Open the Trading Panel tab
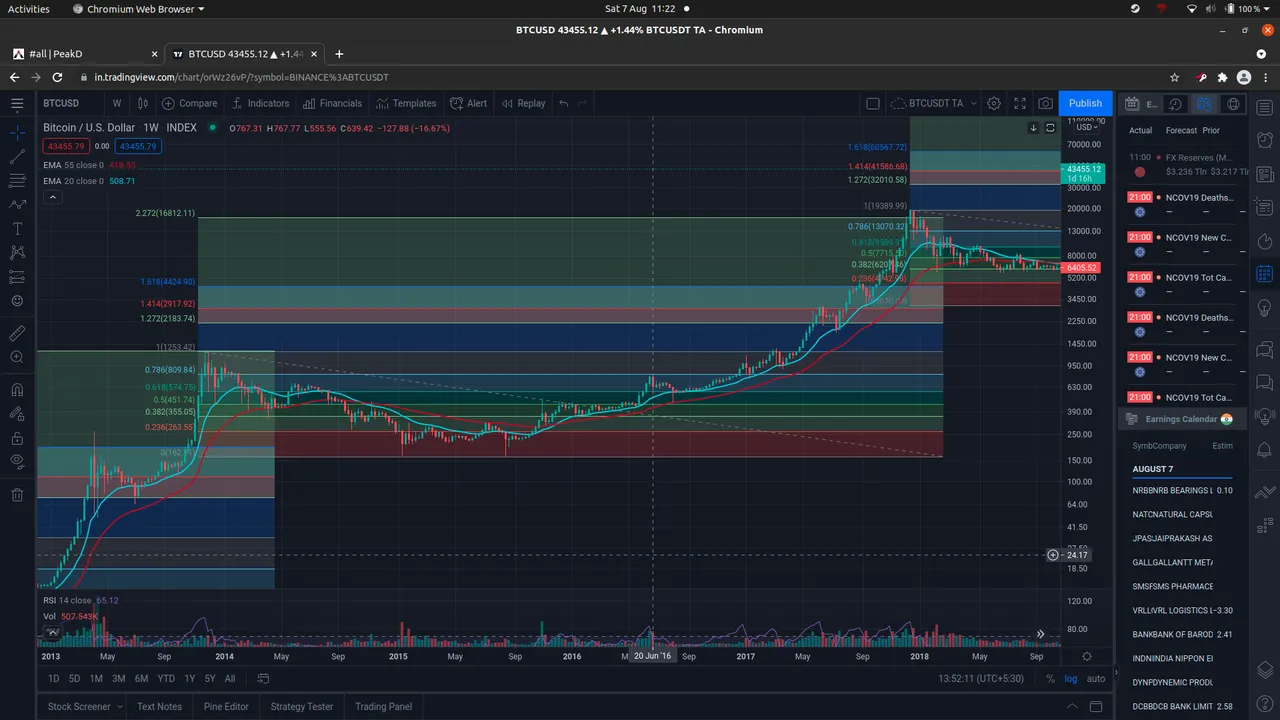 (x=383, y=706)
